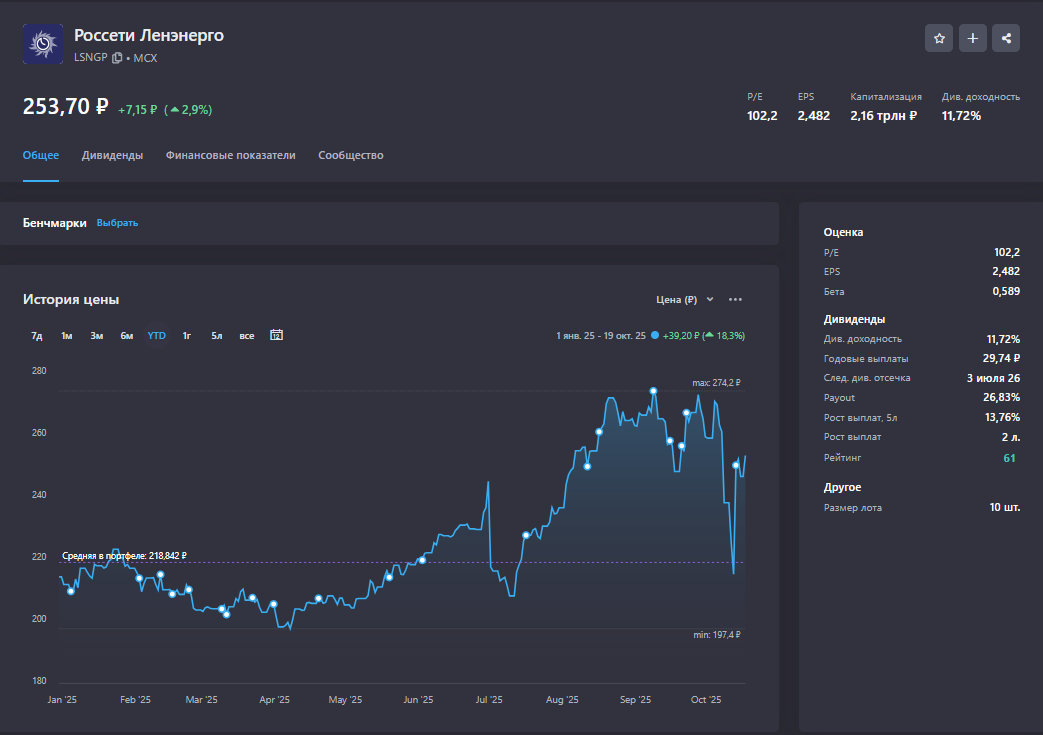The width and height of the screenshot is (1043, 735).
Task: Open the Дивиденды tab
Action: (112, 155)
